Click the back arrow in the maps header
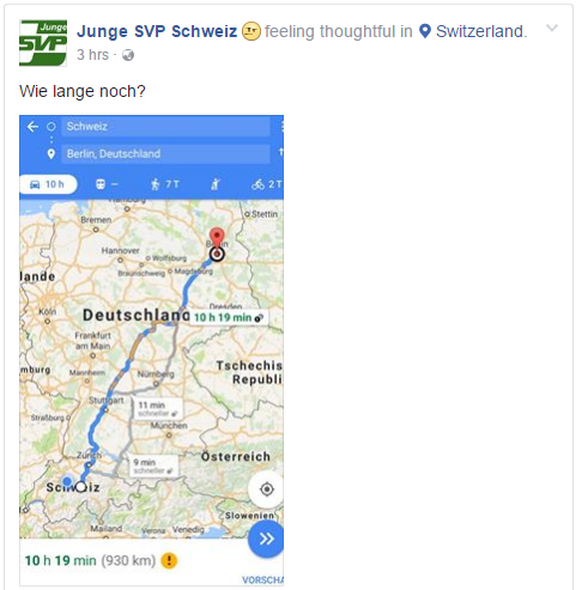Viewport: 582px width, 590px height. (33, 126)
